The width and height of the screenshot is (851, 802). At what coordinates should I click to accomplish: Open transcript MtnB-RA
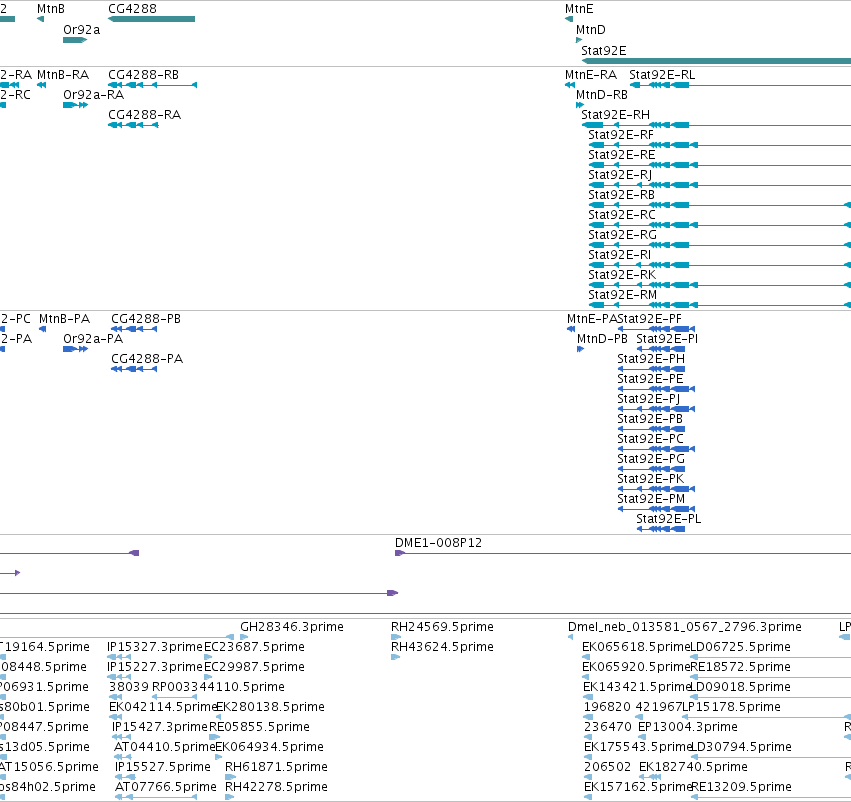(62, 74)
